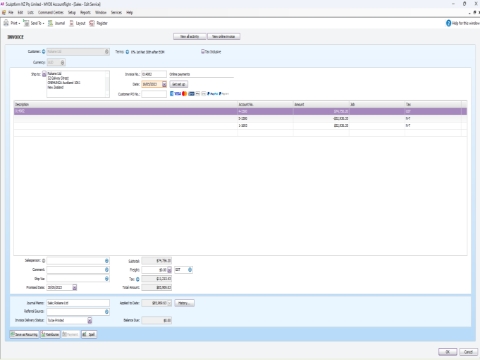Click the Amount column header

[x=321, y=104]
